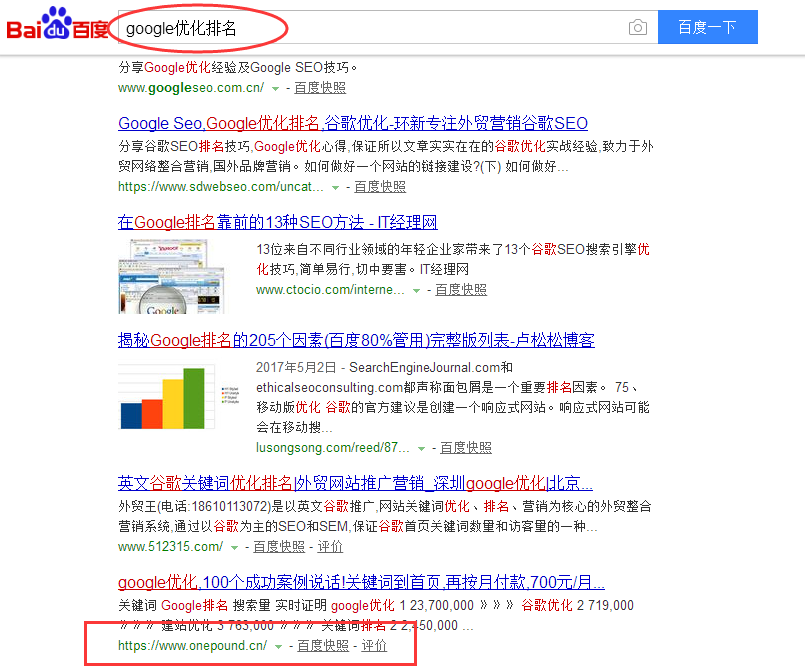Screen dimensions: 805x671
Task: Expand dropdown arrow beside sdwebseo.com URL
Action: 335,187
